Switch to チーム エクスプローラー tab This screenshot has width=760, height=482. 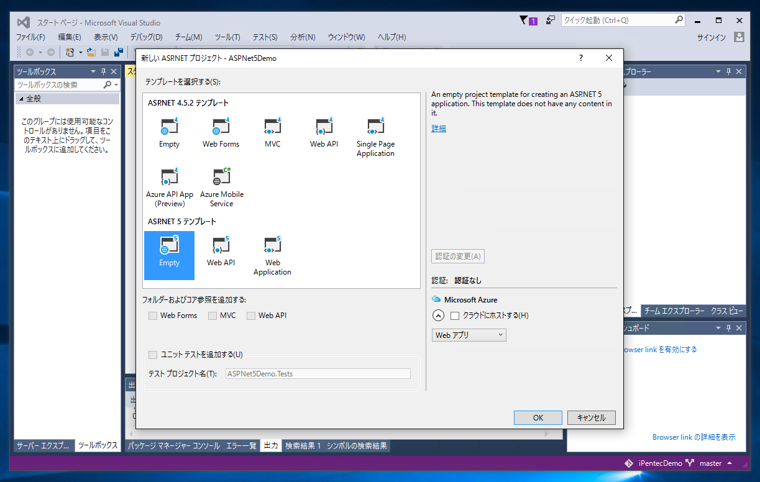pyautogui.click(x=674, y=311)
